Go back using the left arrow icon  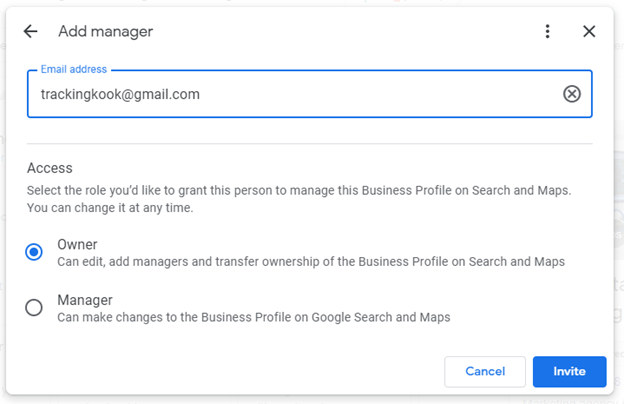[x=30, y=31]
